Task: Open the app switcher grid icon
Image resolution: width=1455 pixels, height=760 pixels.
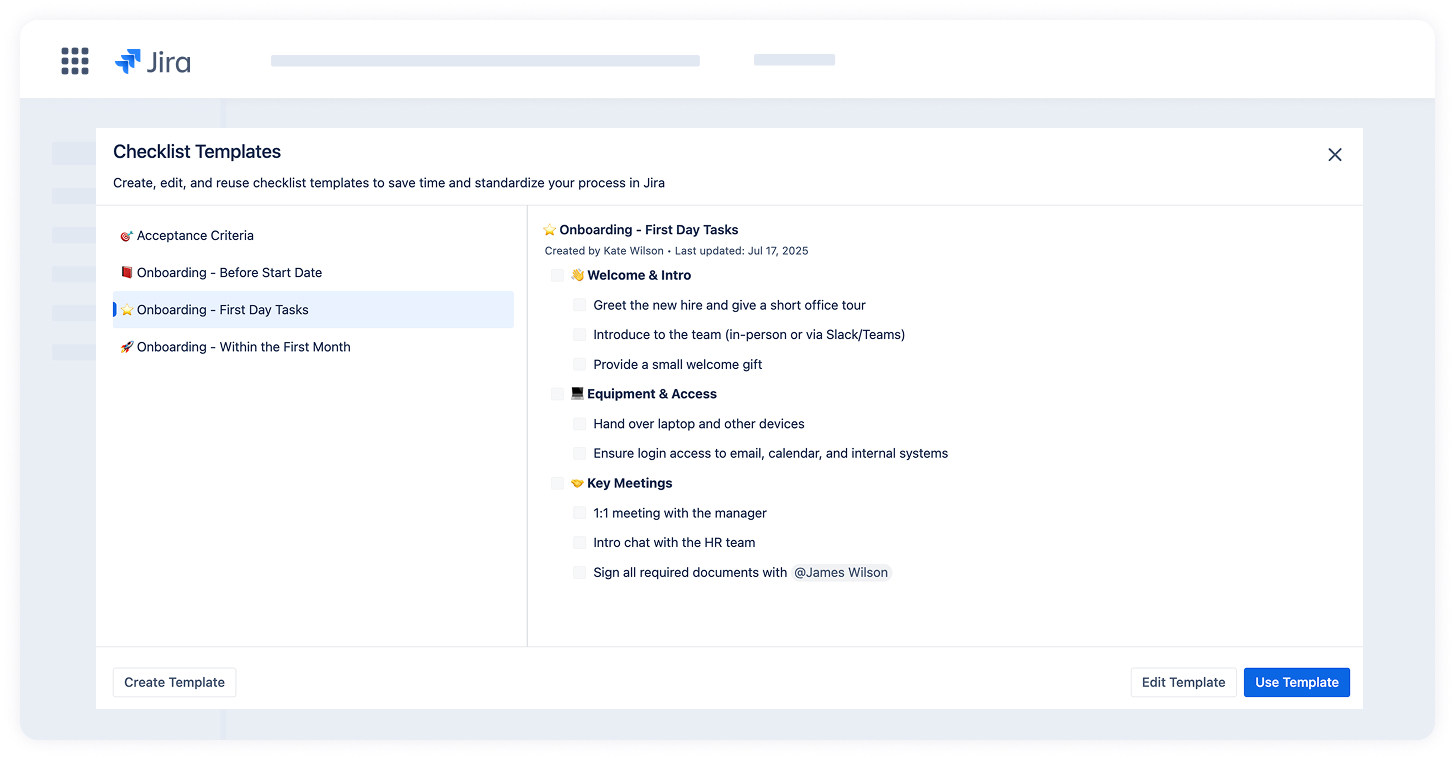Action: 75,61
